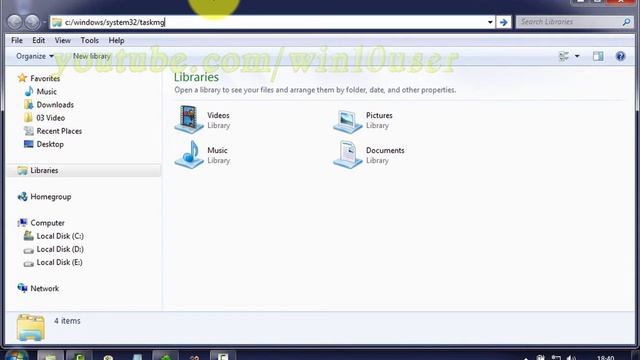Open the File menu
640x360 pixels.
tap(17, 40)
